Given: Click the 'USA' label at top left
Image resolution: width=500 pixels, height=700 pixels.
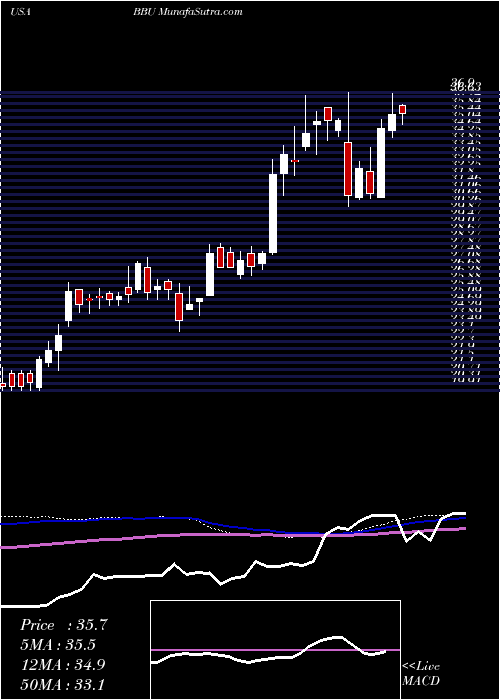Looking at the screenshot, I should coord(20,12).
